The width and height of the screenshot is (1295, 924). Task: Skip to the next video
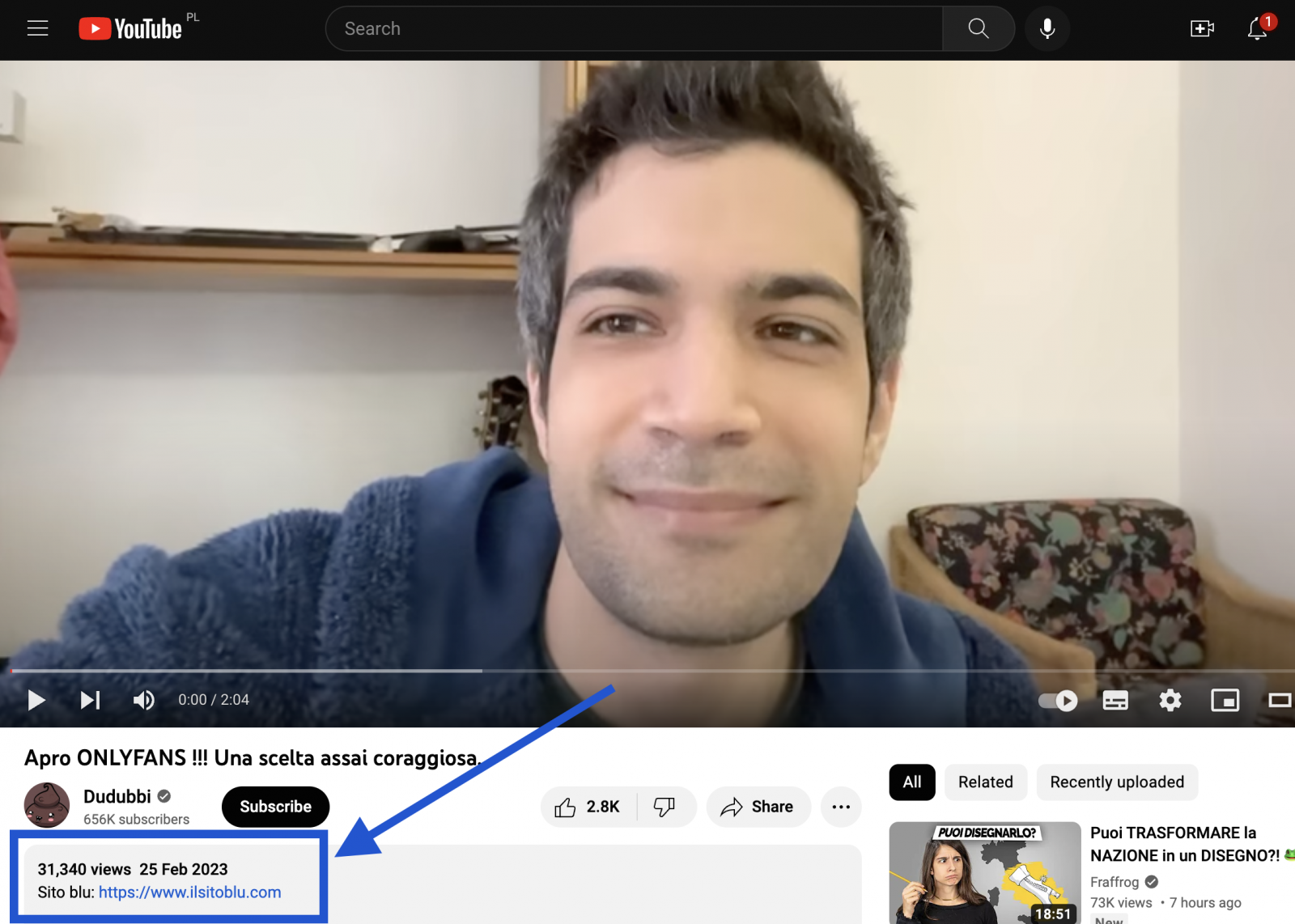pyautogui.click(x=90, y=700)
